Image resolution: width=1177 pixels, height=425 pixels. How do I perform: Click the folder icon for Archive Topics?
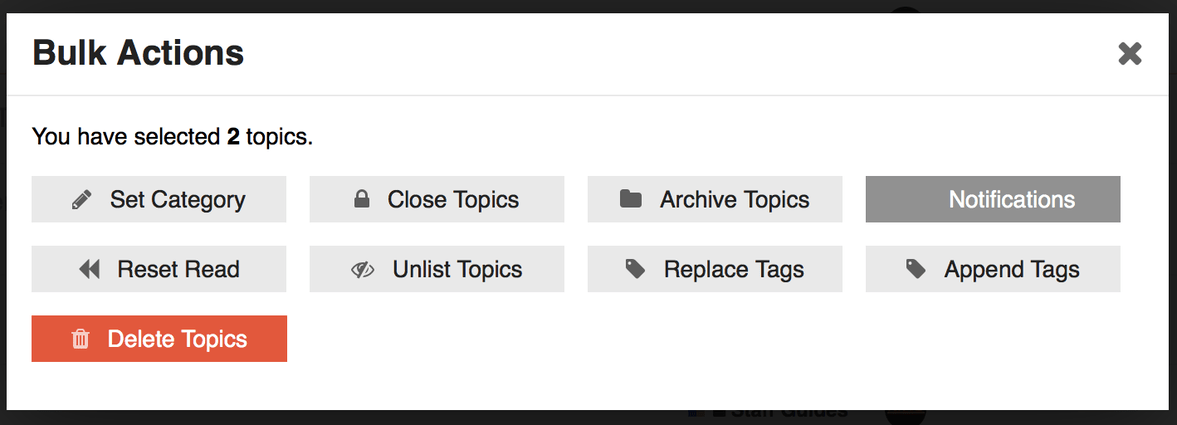pyautogui.click(x=630, y=200)
